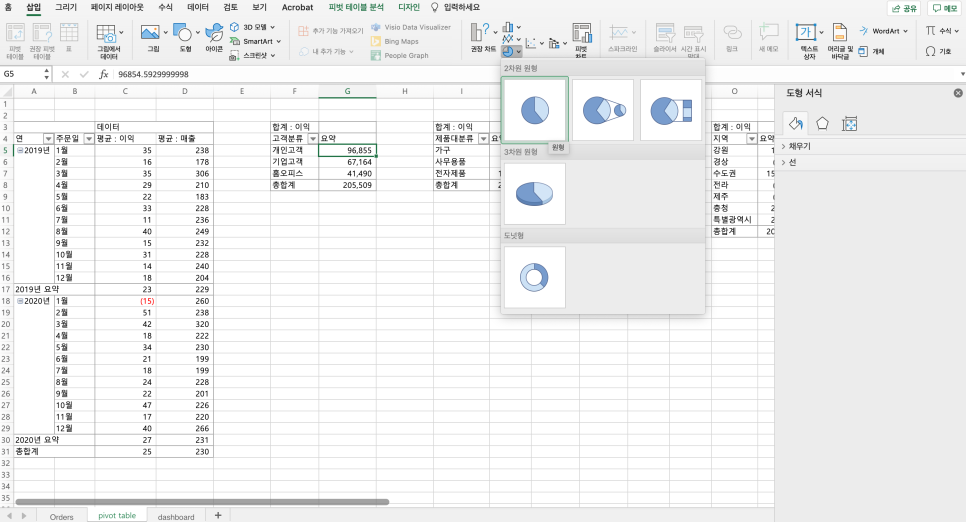Image resolution: width=966 pixels, height=522 pixels.
Task: Switch to the 그리기 tab
Action: click(x=66, y=7)
